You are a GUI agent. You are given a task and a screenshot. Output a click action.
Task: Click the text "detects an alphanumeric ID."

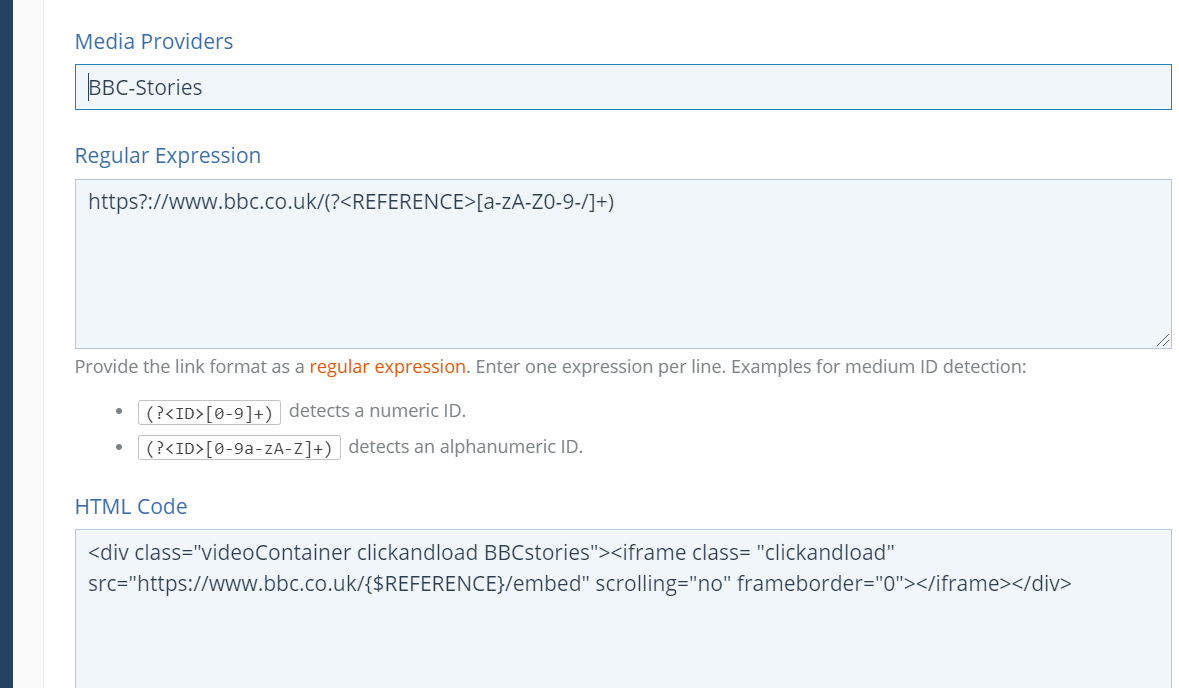465,446
